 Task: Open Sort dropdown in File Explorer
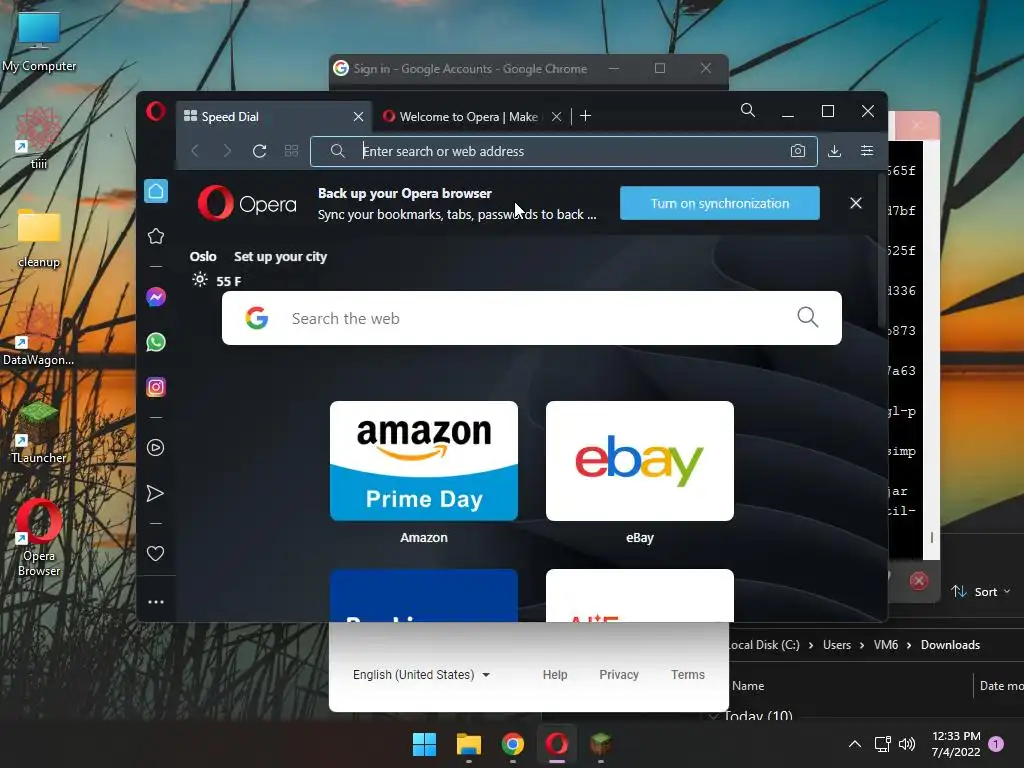tap(981, 592)
